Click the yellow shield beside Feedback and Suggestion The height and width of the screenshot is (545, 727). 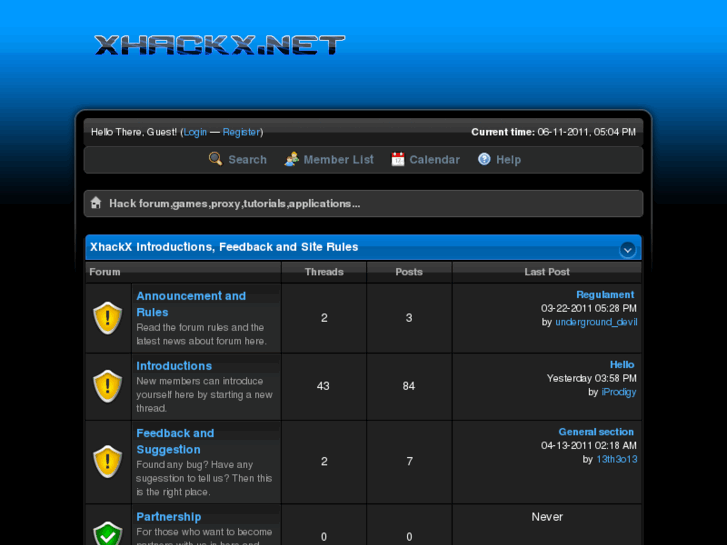coord(108,462)
